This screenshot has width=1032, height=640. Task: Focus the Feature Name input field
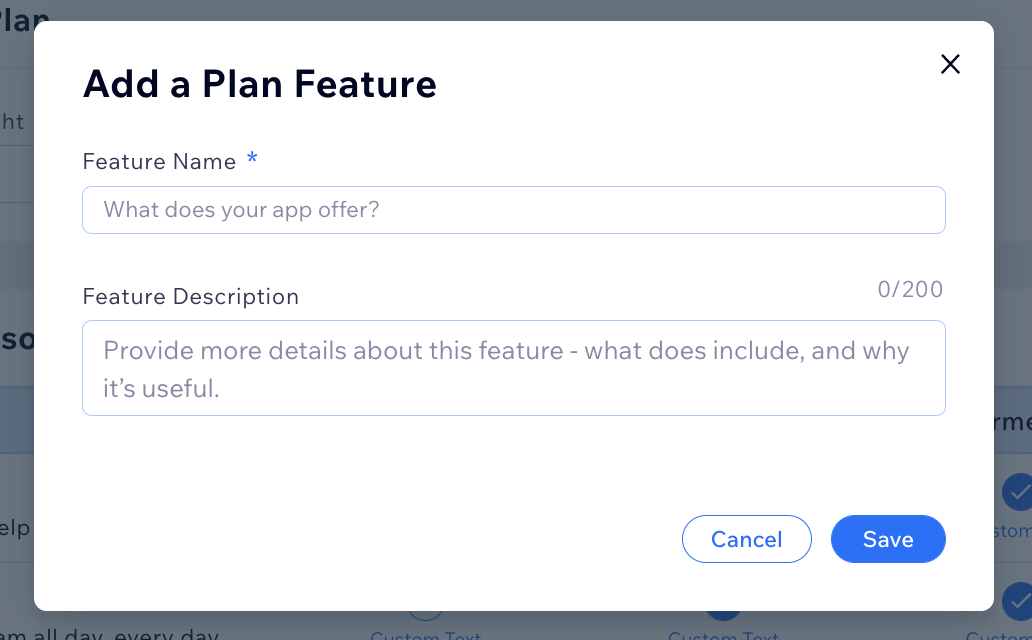coord(513,210)
